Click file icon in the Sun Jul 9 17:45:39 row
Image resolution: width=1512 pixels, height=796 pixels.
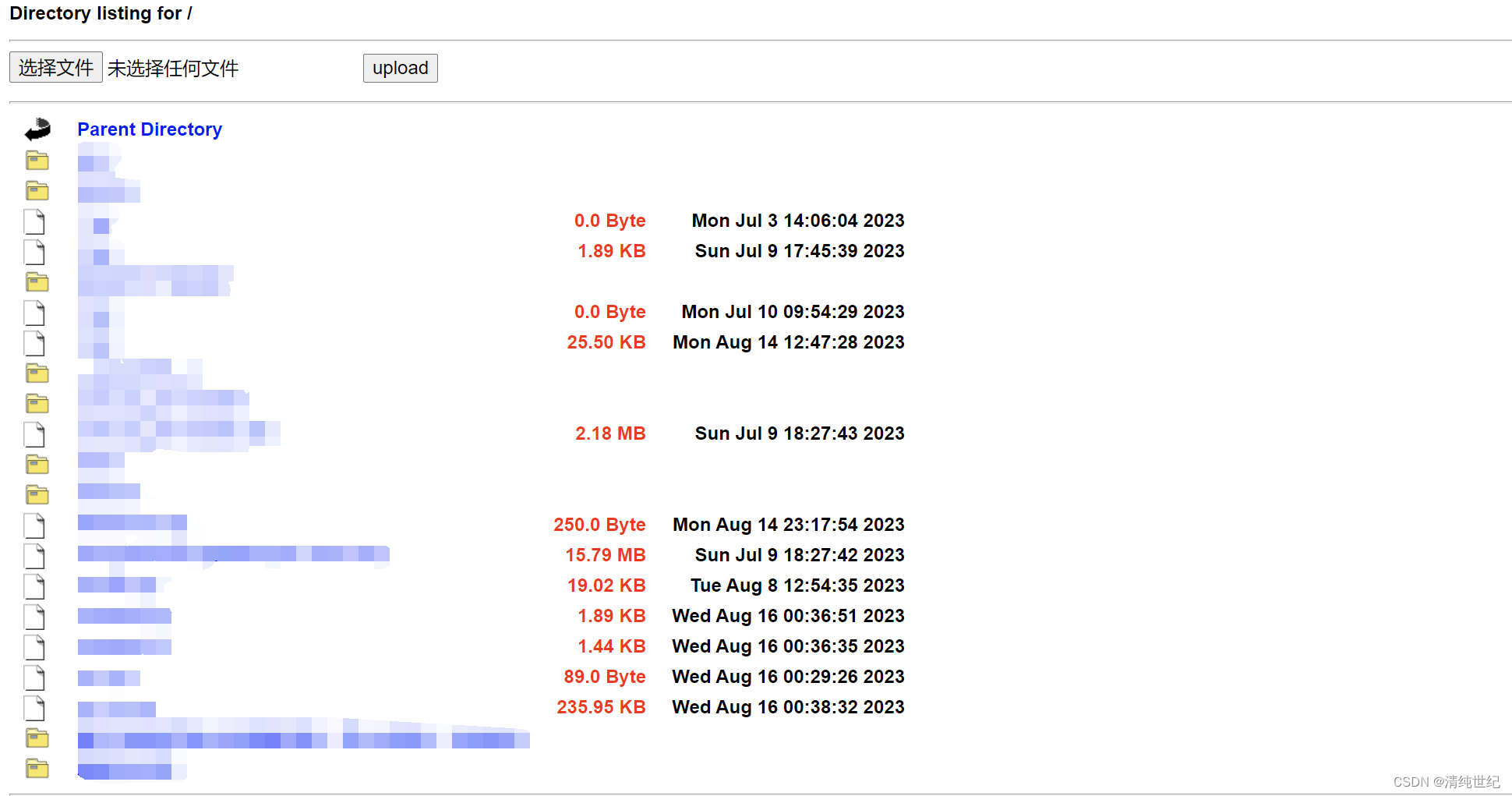pos(35,252)
